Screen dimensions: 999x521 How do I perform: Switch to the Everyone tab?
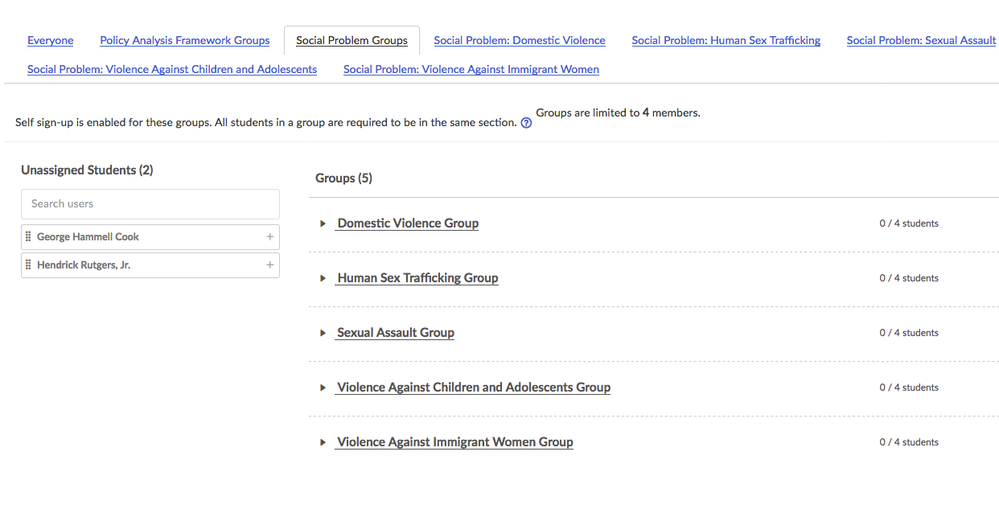click(x=50, y=41)
